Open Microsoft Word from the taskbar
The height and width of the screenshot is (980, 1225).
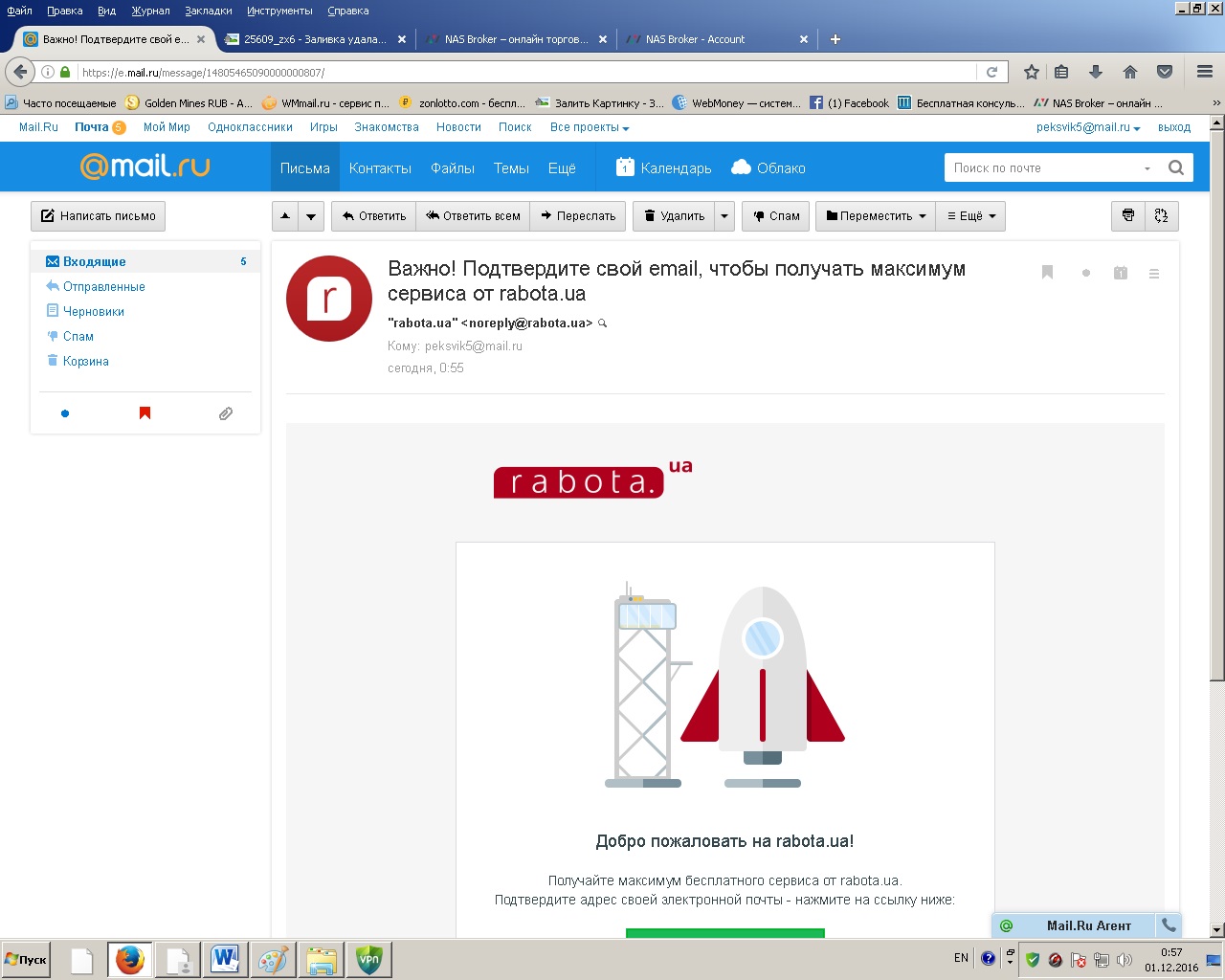coord(225,959)
